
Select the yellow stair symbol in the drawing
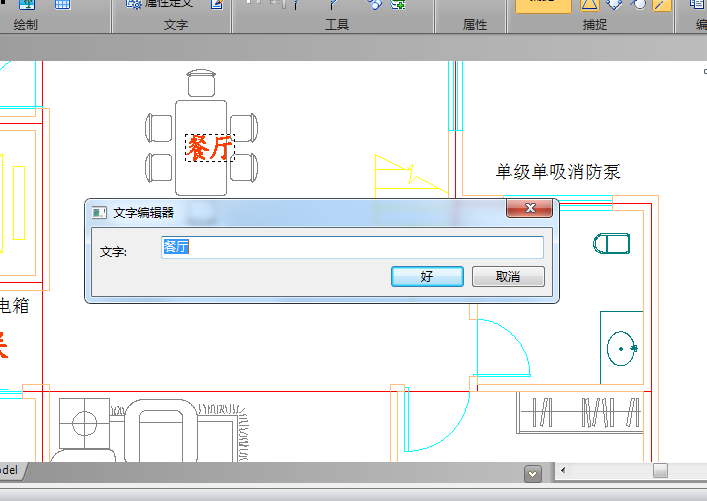410,176
